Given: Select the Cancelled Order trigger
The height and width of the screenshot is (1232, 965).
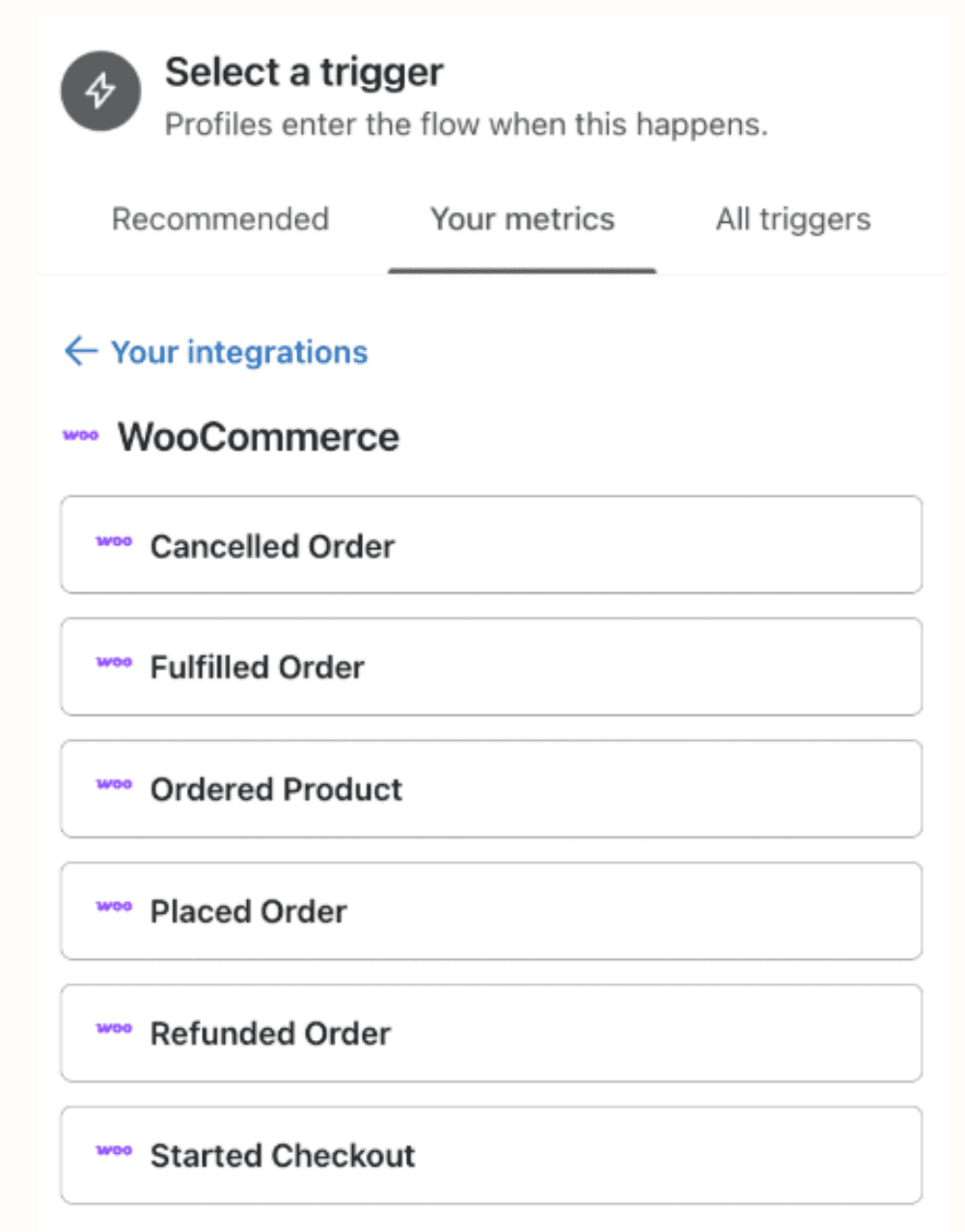Looking at the screenshot, I should tap(491, 545).
